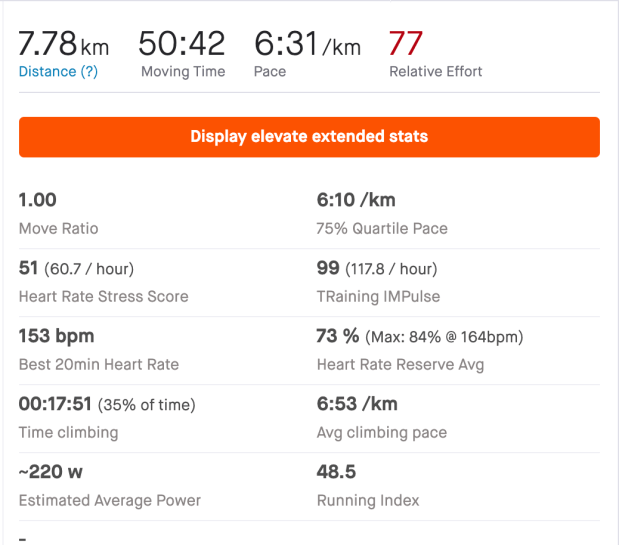
Task: Click the Display elevate extended stats button
Action: tap(309, 137)
